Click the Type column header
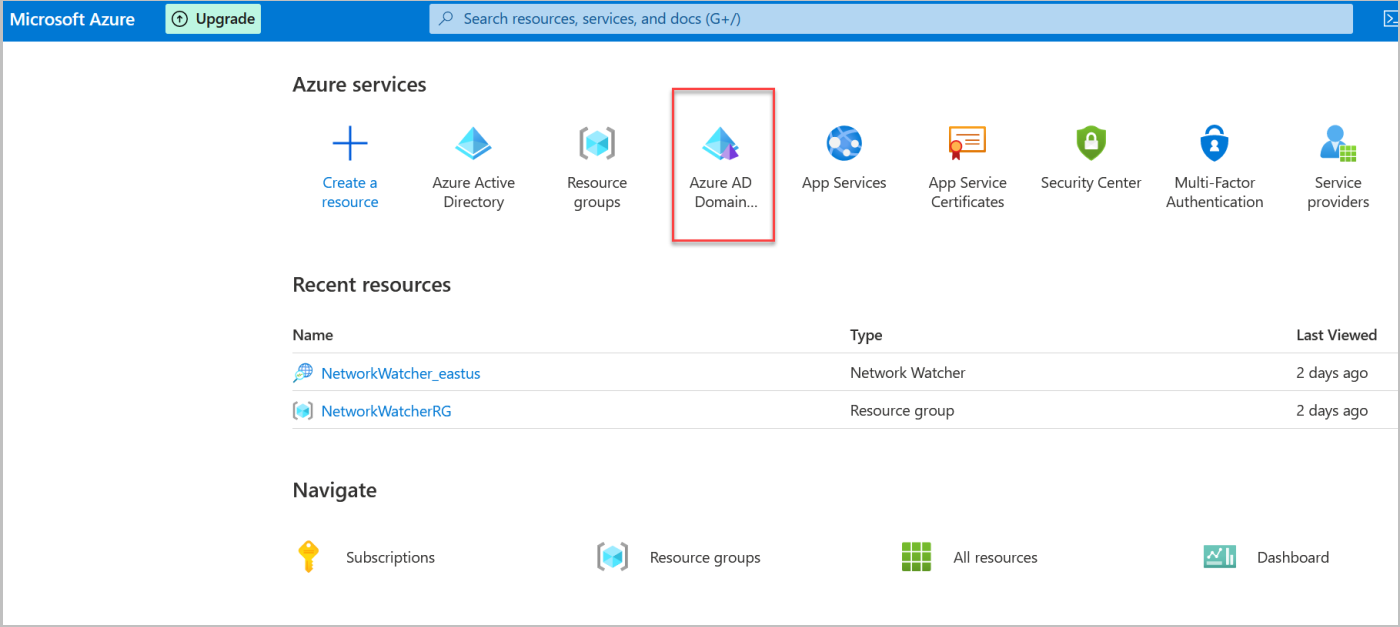The width and height of the screenshot is (1400, 627). 866,335
